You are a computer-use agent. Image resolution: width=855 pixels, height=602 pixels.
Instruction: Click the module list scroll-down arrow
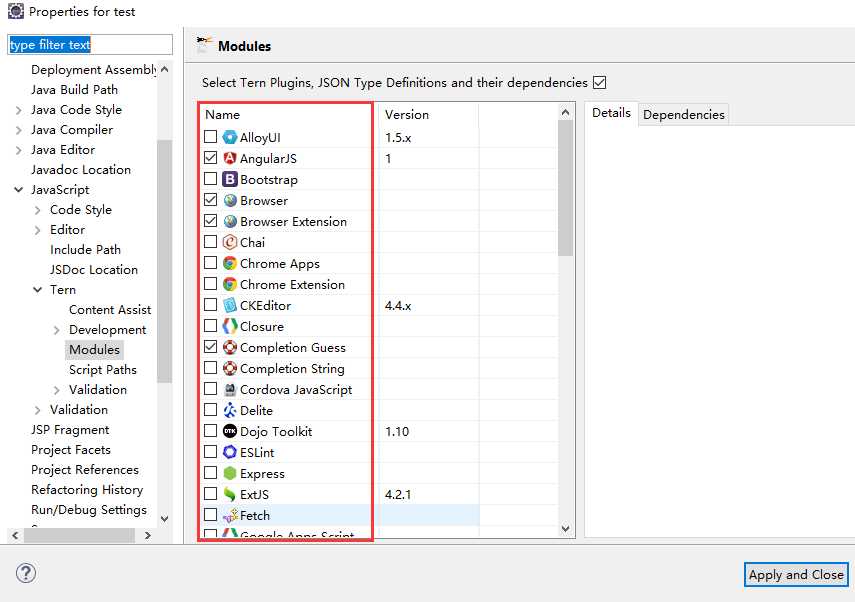565,528
